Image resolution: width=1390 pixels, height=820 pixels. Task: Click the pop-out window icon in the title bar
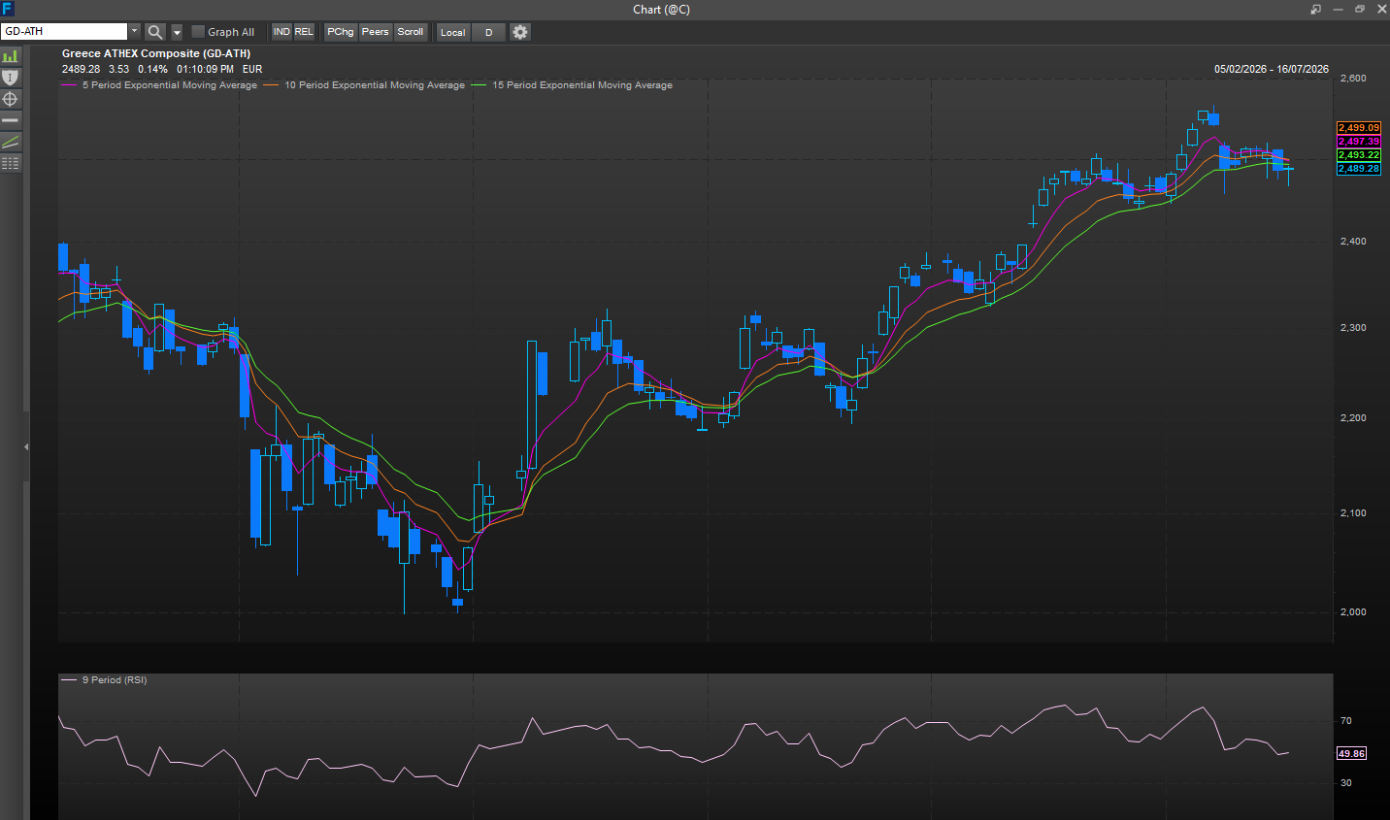1316,9
